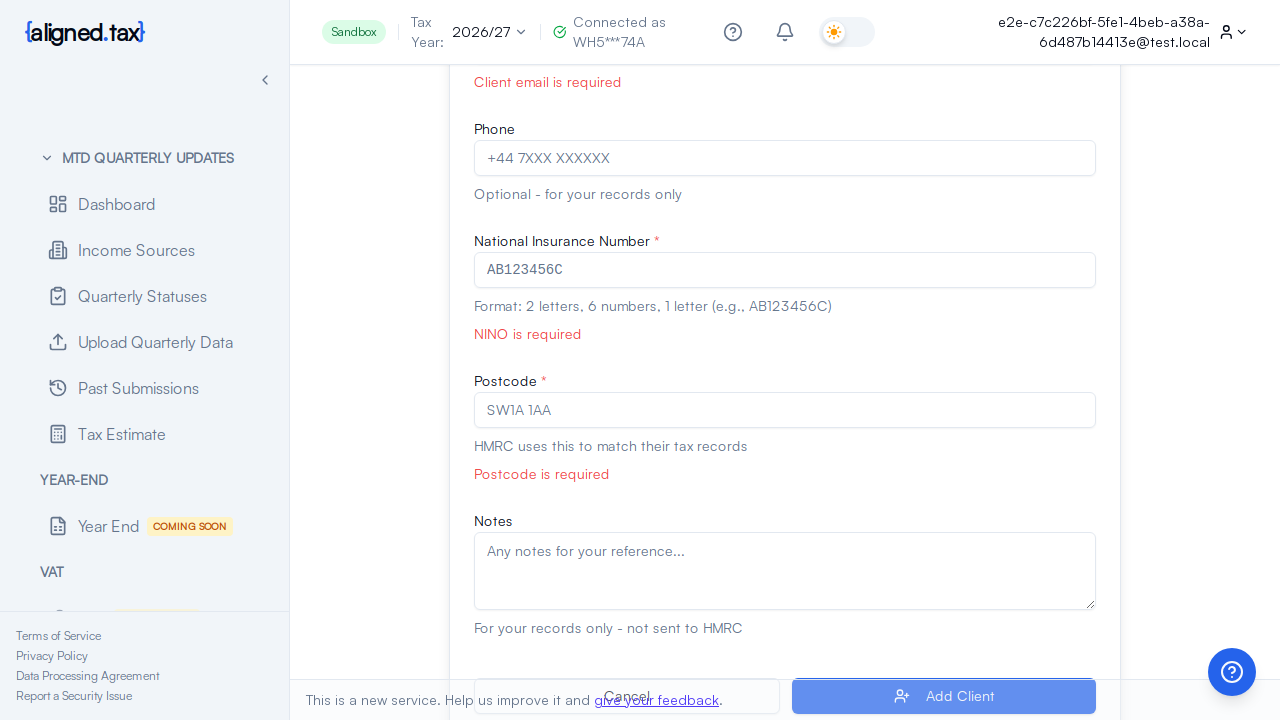Open the Privacy Policy link
The height and width of the screenshot is (720, 1280).
click(52, 655)
